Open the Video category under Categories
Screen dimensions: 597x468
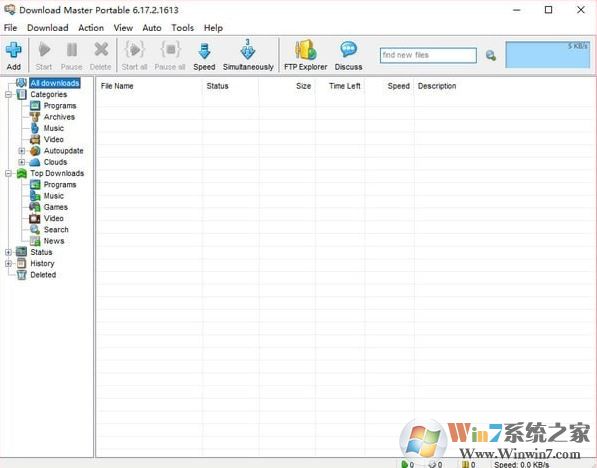click(x=54, y=139)
